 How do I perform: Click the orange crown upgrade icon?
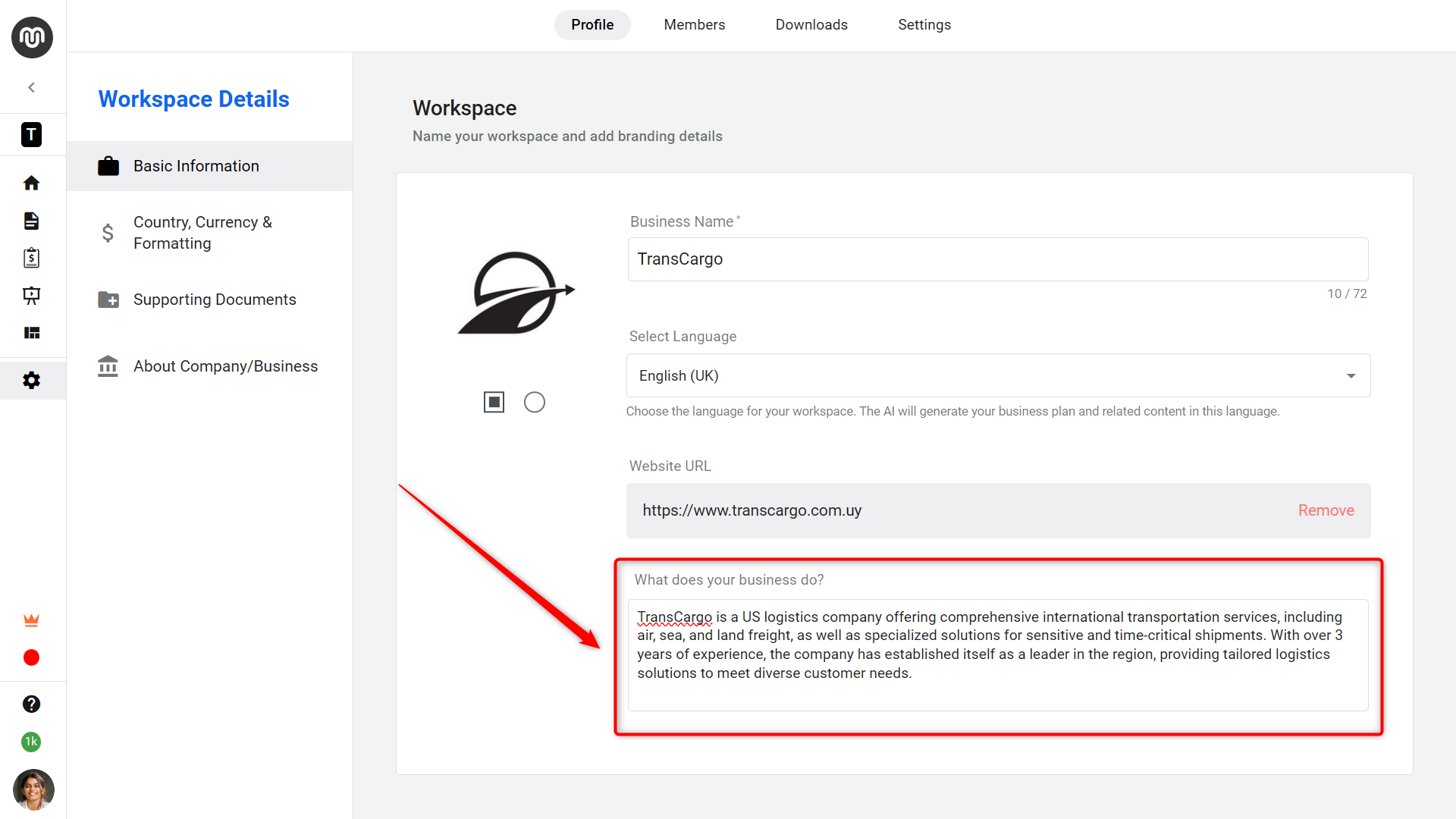(x=31, y=620)
